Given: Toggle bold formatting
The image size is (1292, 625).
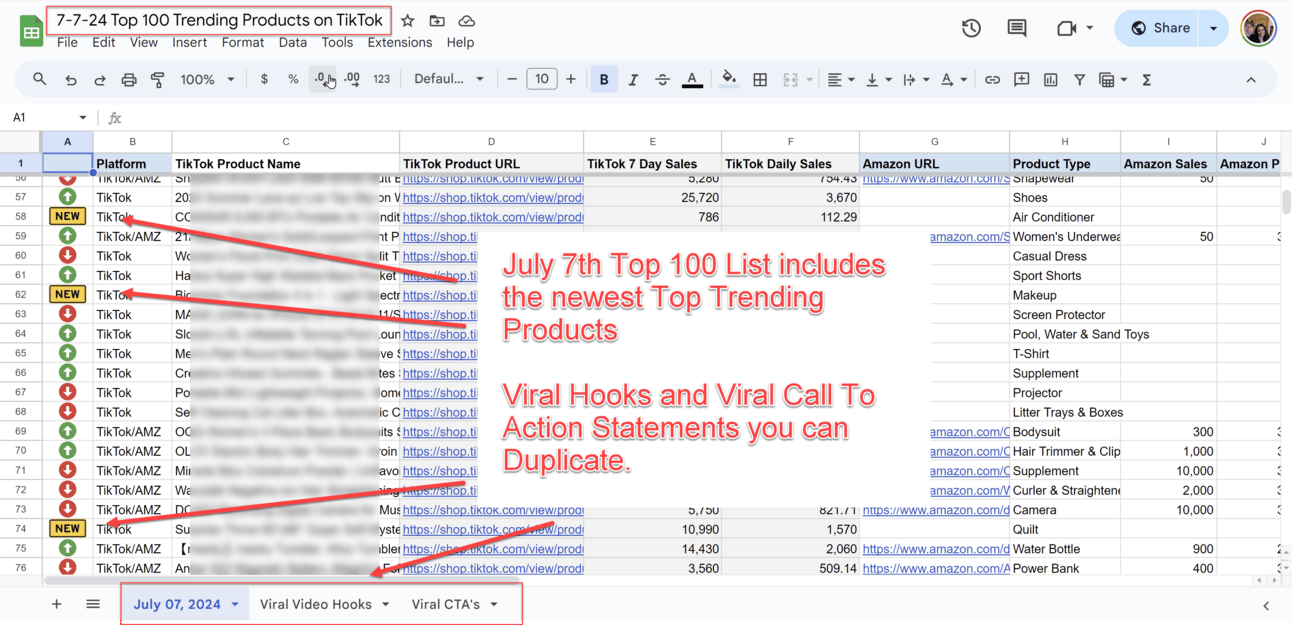Looking at the screenshot, I should tap(604, 80).
